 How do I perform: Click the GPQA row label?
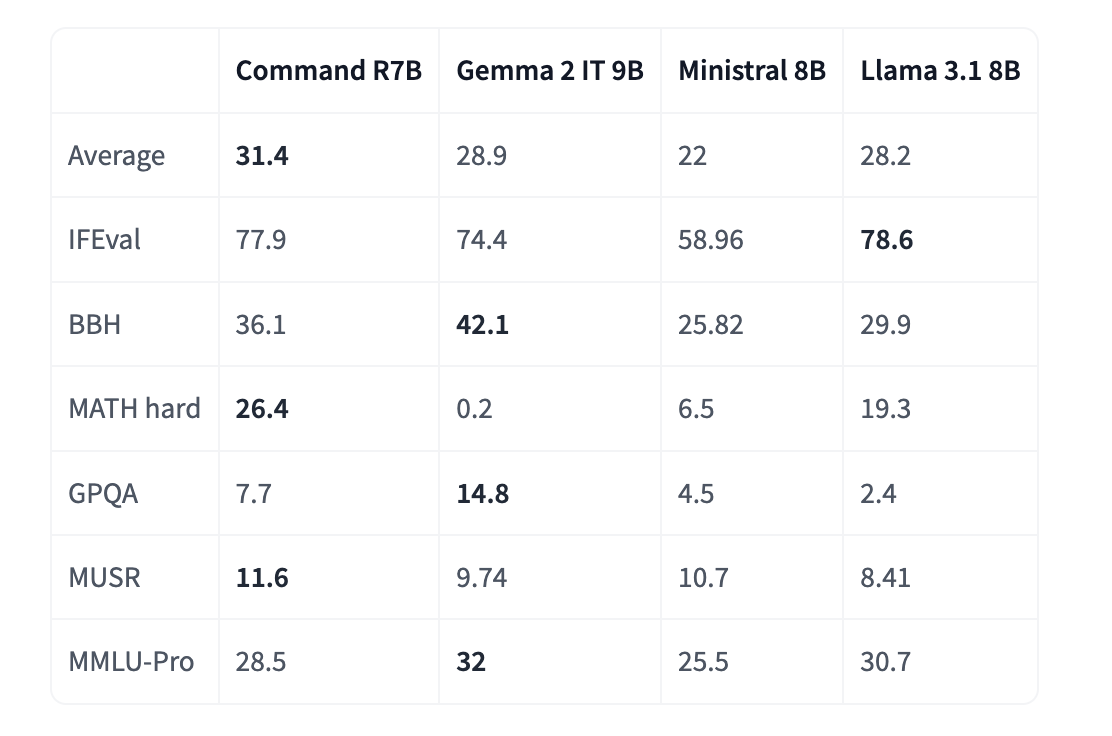(103, 493)
